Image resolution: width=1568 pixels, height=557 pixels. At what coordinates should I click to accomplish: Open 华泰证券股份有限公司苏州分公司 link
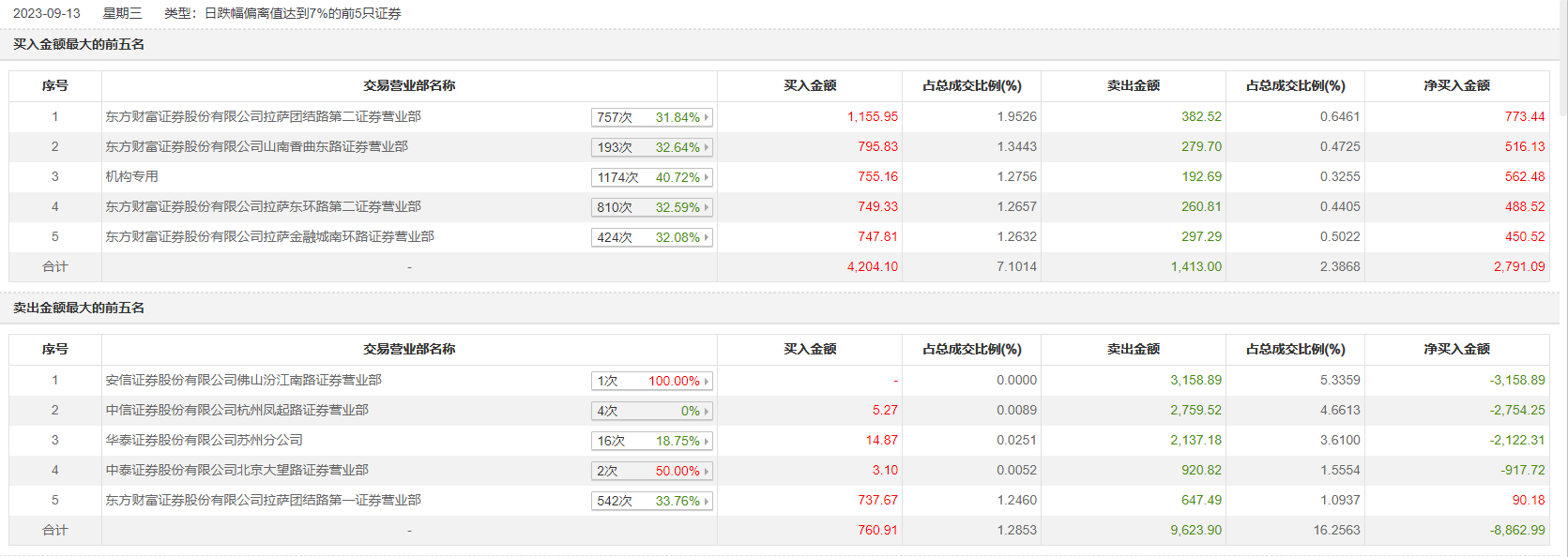[x=204, y=441]
